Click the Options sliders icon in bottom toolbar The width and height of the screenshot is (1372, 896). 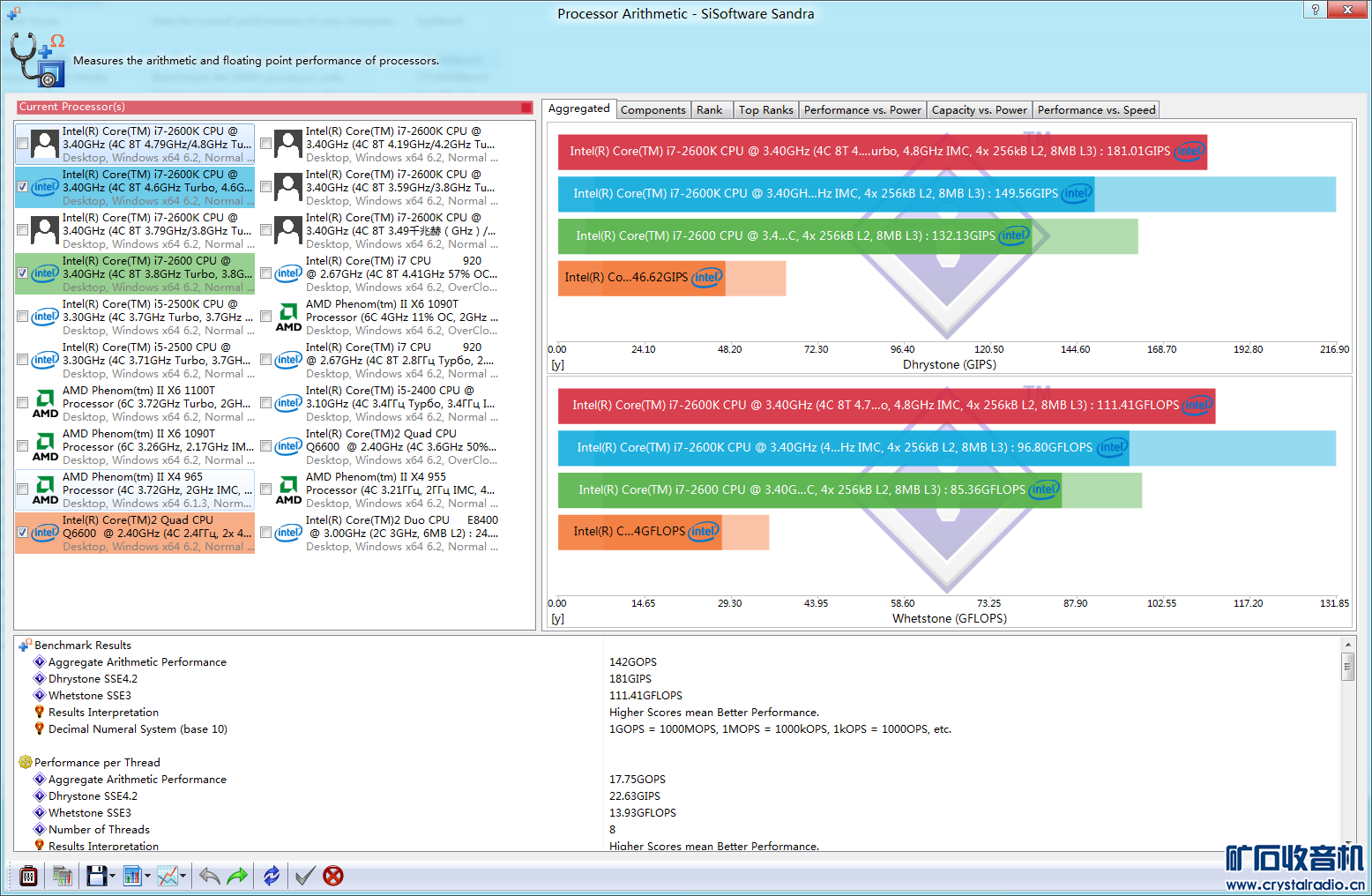coord(28,876)
